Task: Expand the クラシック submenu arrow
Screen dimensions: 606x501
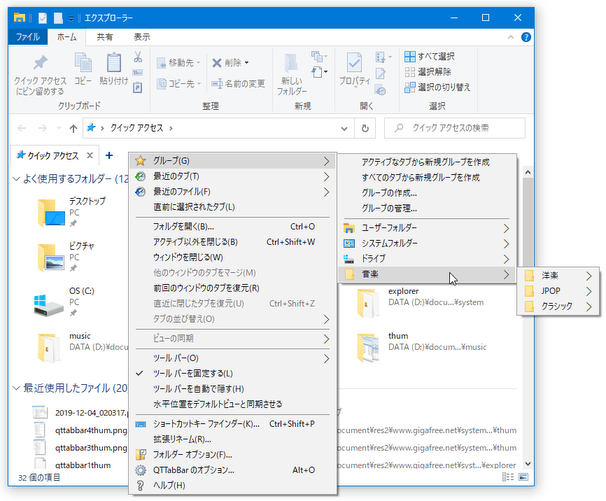Action: tap(588, 307)
